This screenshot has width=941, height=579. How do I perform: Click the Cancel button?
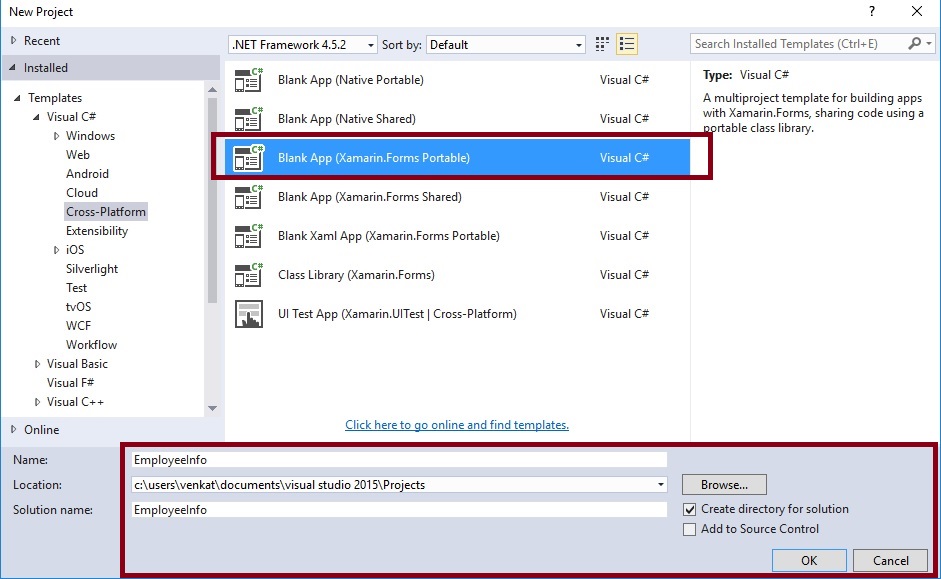point(891,560)
